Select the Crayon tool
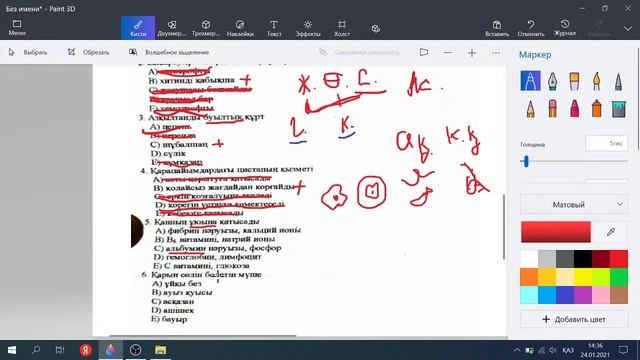The width and height of the screenshot is (640, 360). coord(574,109)
